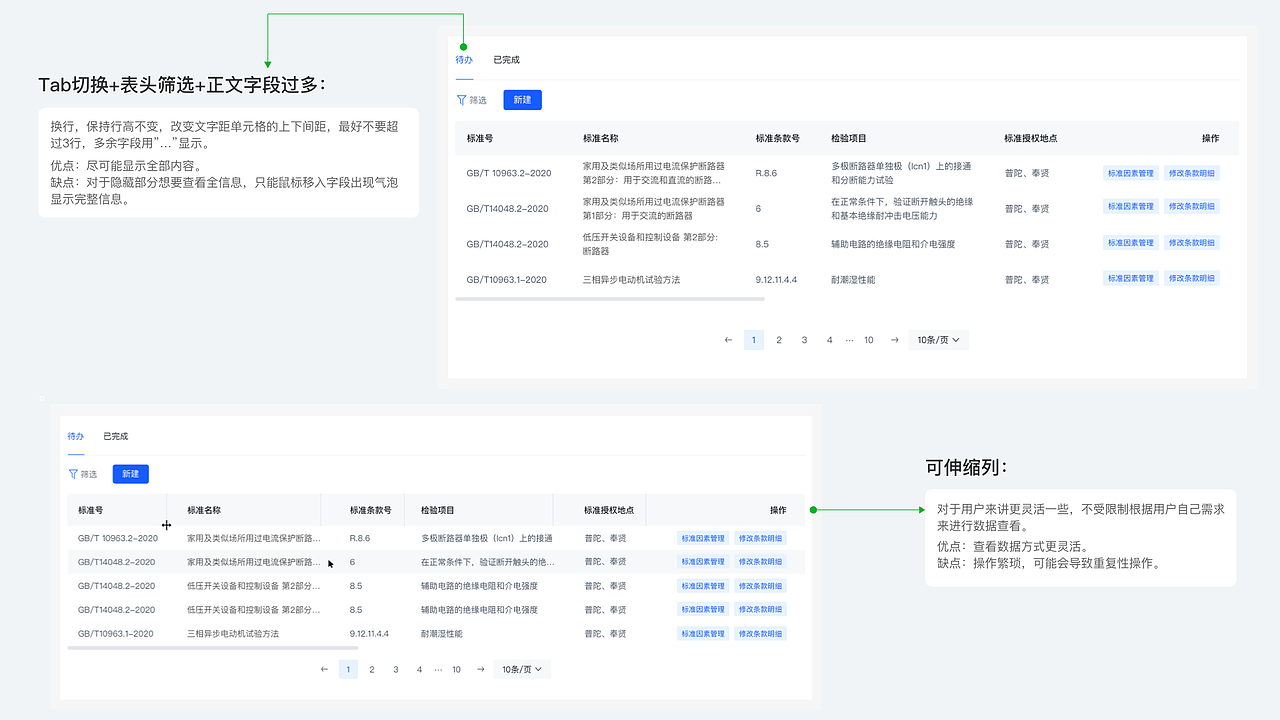Open the 10条/页 page-size dropdown in upper table
This screenshot has height=720, width=1280.
click(939, 340)
